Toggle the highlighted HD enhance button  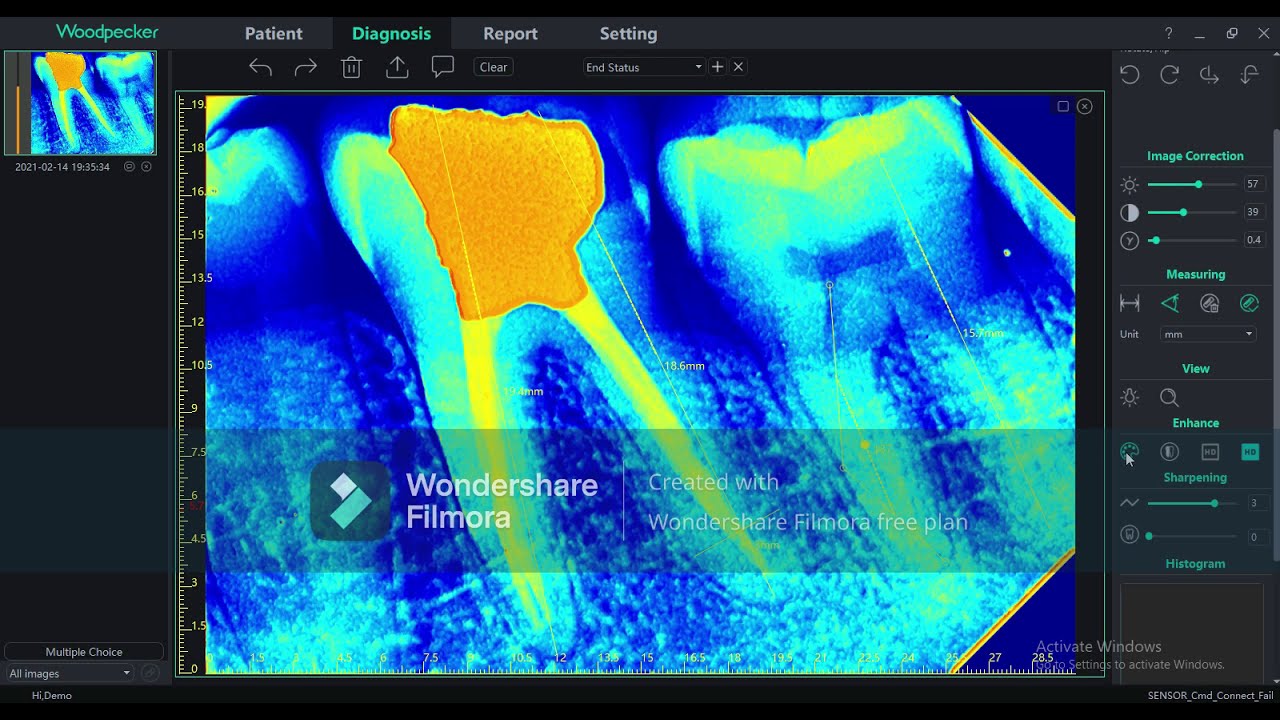click(1250, 452)
